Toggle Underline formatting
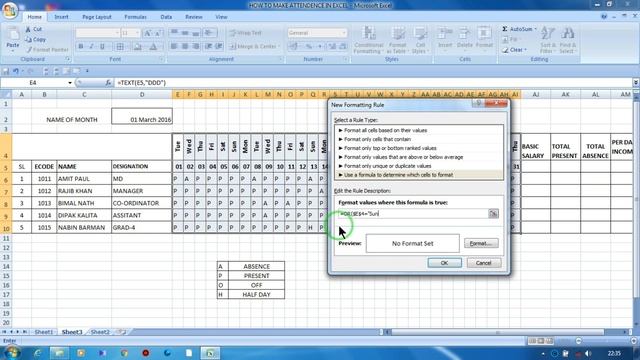The width and height of the screenshot is (640, 360). click(x=102, y=47)
